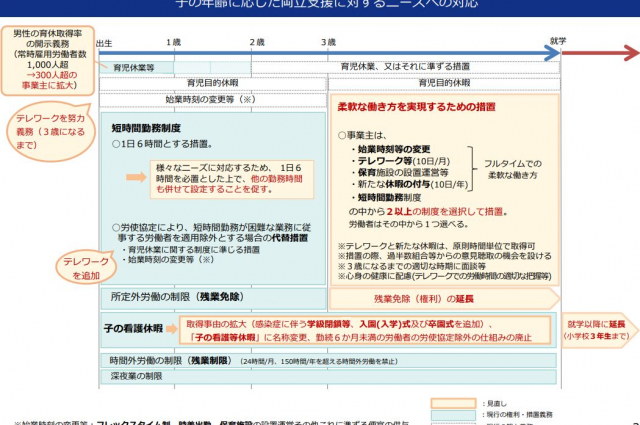Click the ※心身の健康に配慮 note
640x425 pixels.
(x=445, y=276)
